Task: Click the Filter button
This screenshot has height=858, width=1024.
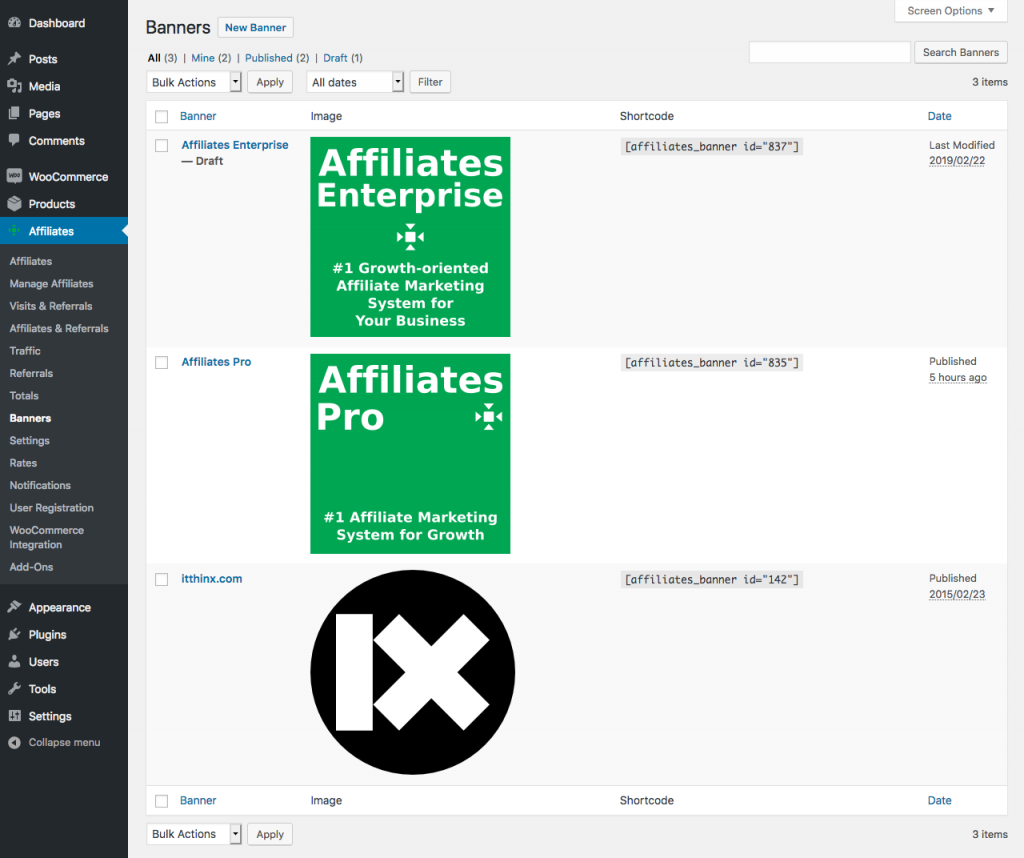Action: click(430, 82)
